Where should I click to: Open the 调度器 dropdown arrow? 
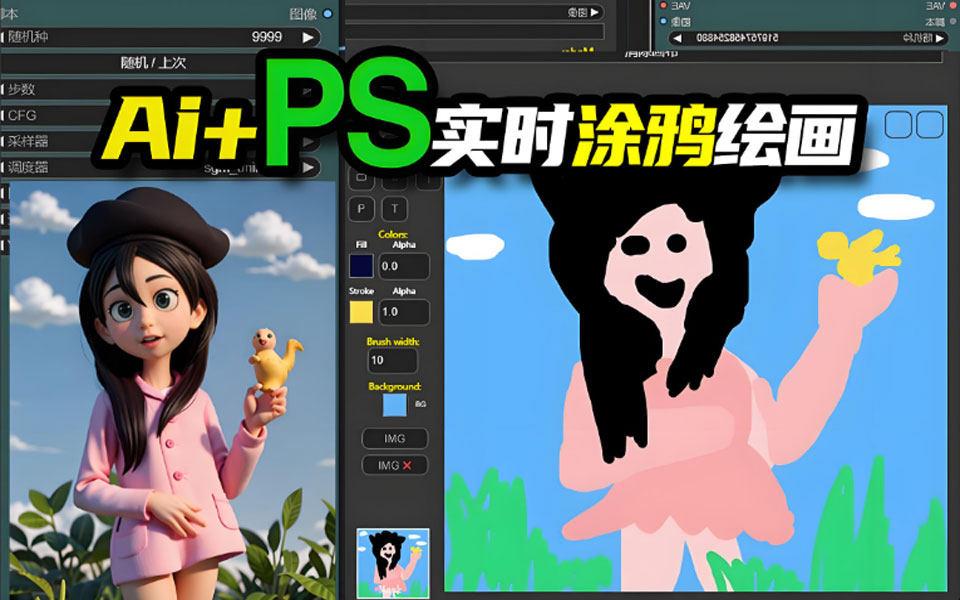[x=308, y=167]
